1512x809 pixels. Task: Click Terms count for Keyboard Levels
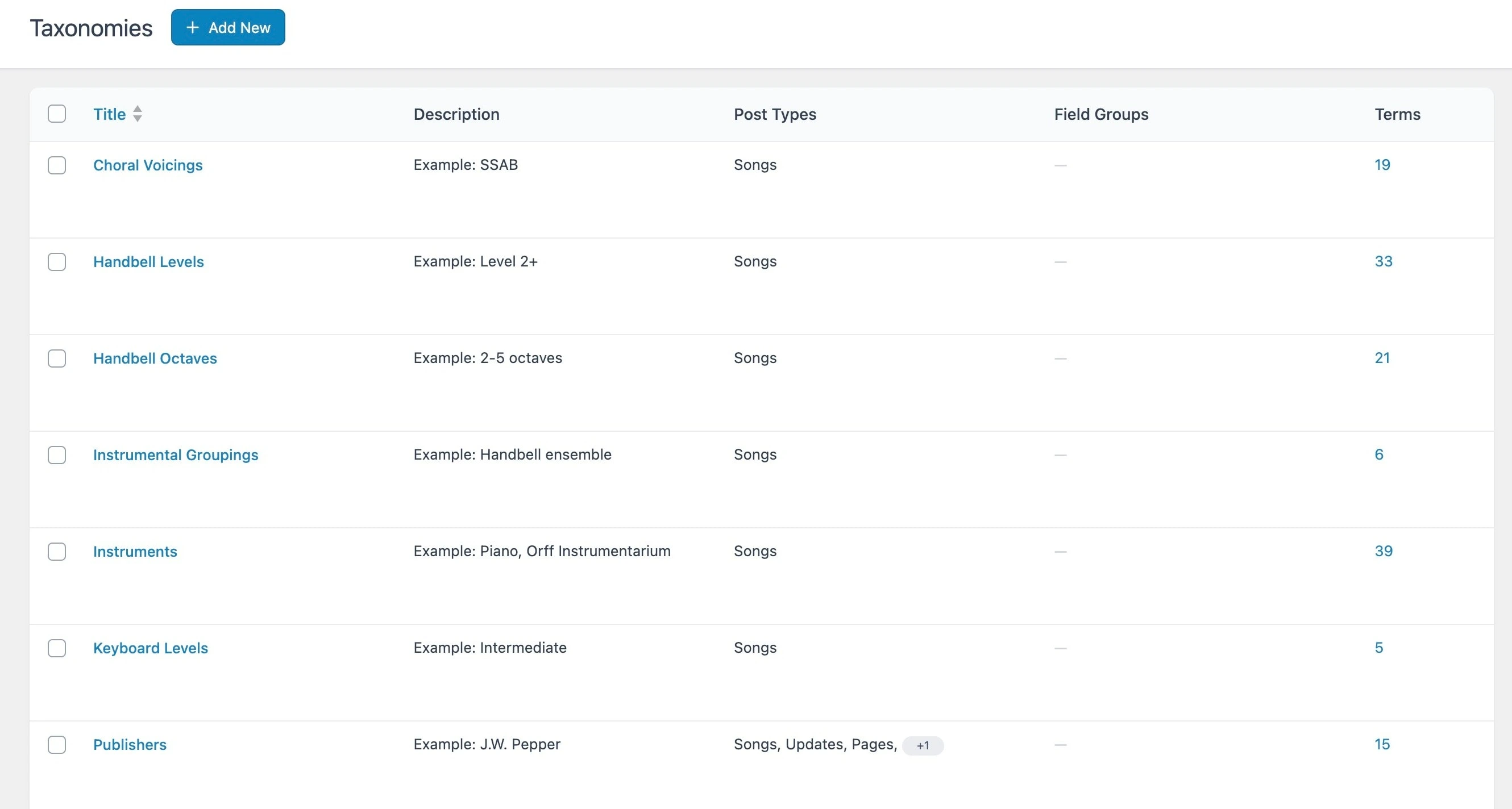coord(1379,647)
